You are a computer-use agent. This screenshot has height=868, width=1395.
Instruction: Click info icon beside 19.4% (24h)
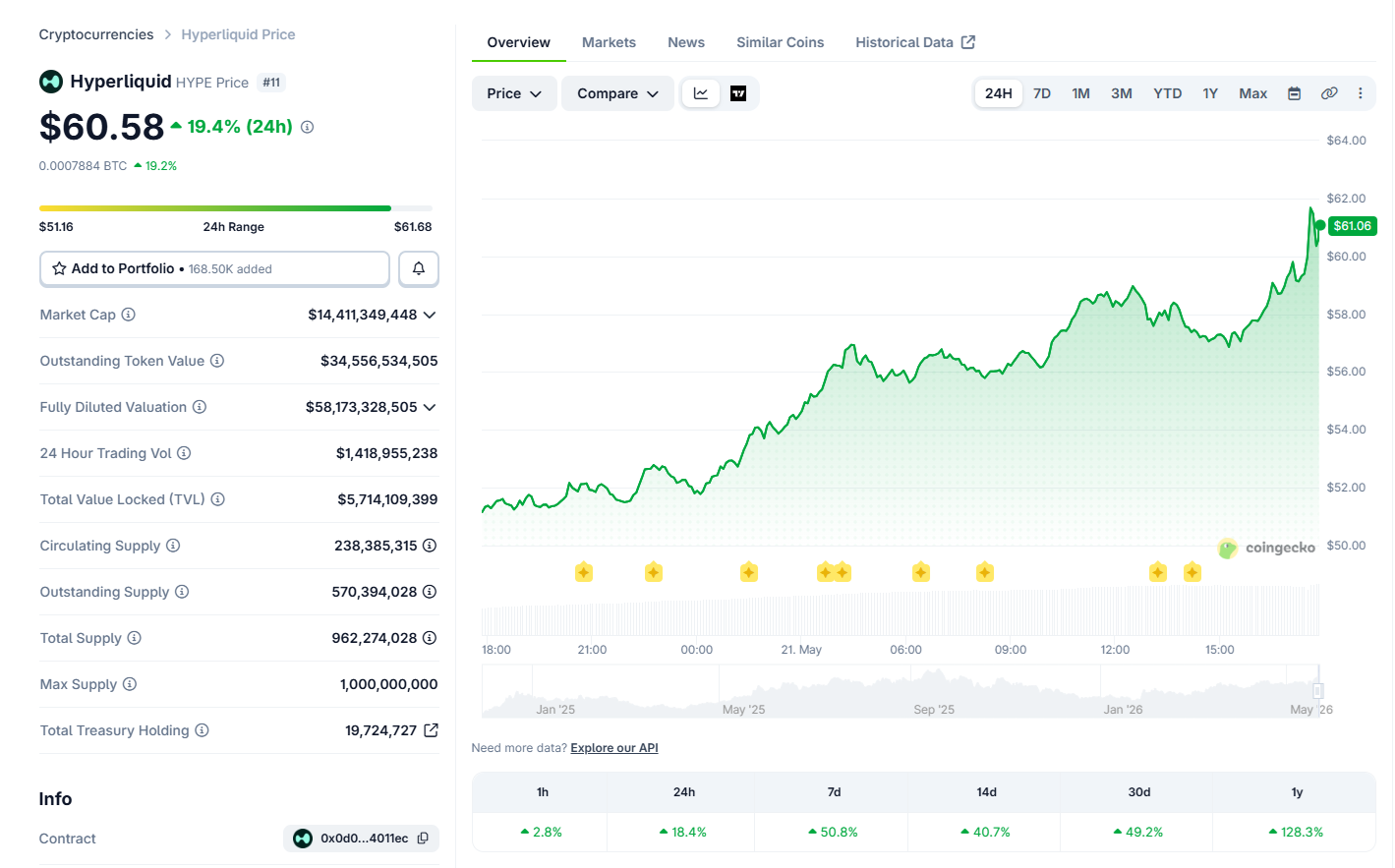[307, 127]
